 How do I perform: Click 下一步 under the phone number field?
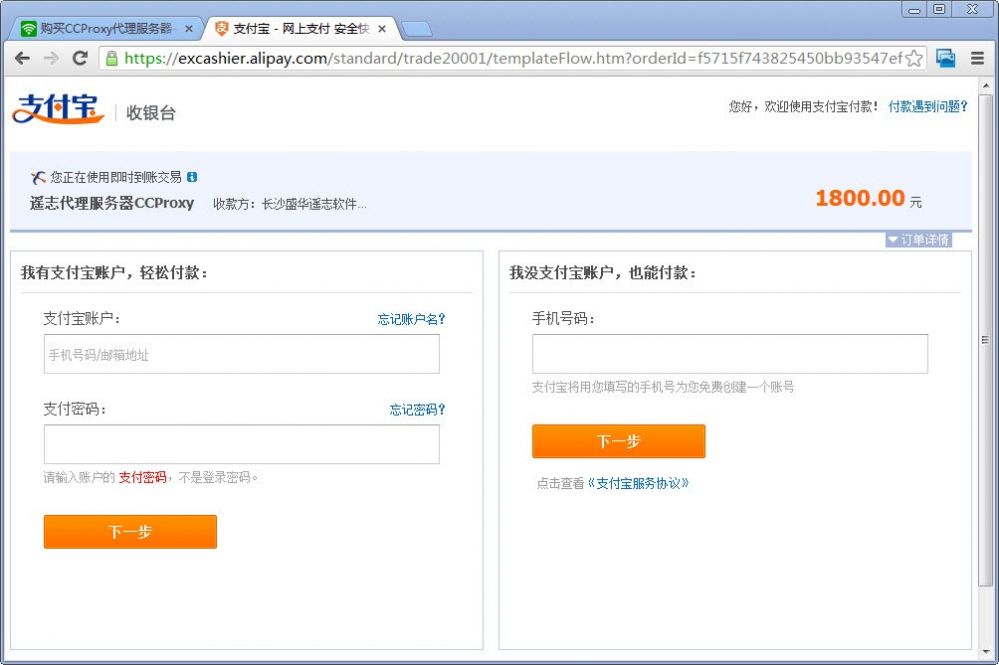[x=619, y=441]
